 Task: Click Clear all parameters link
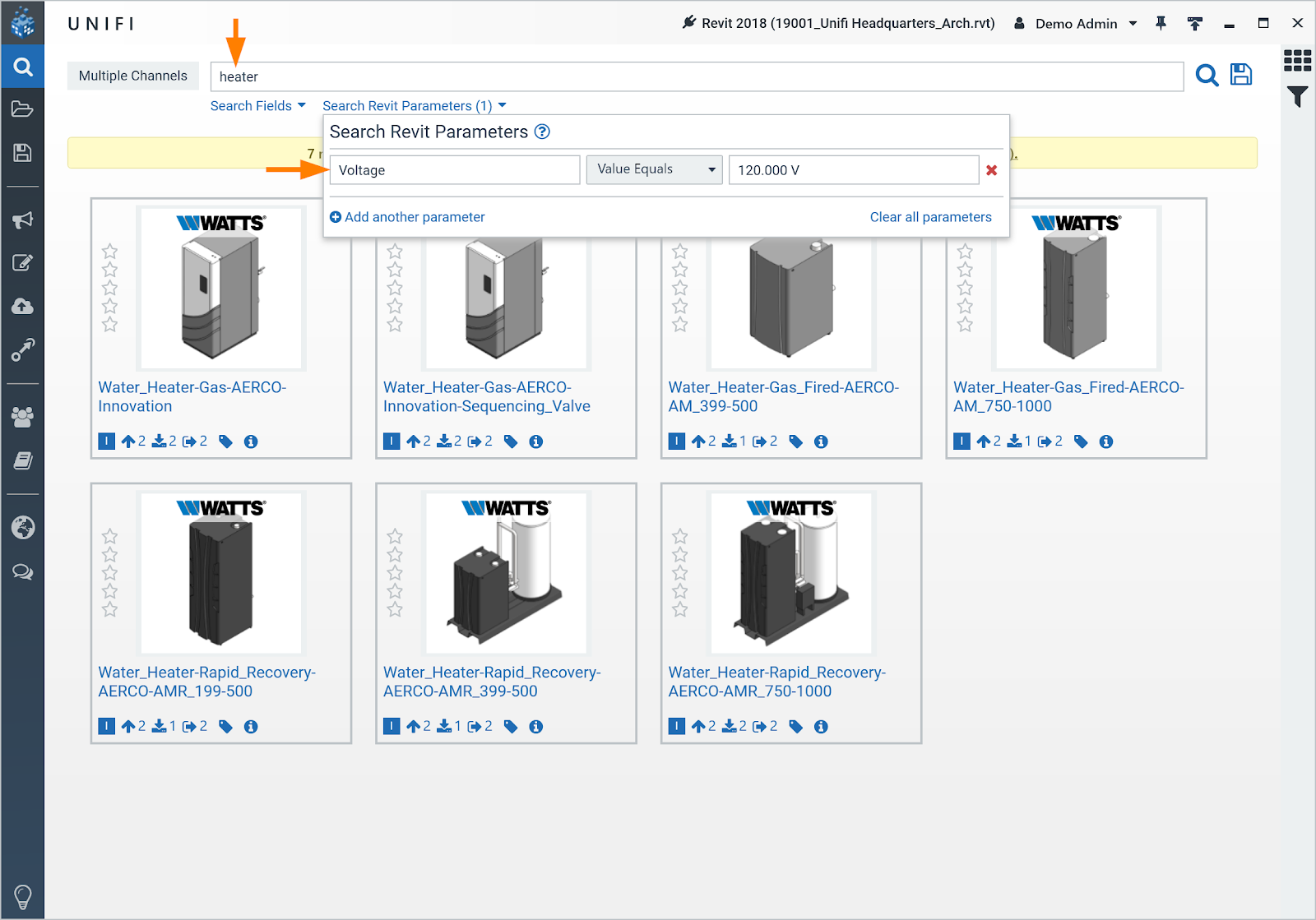point(931,217)
